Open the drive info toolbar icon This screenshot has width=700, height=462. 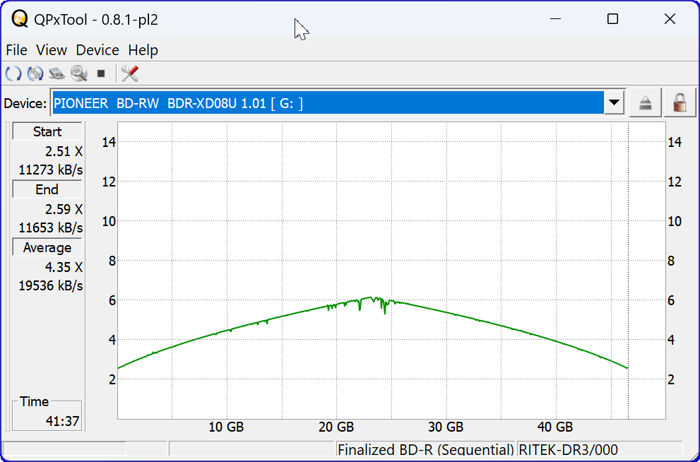pyautogui.click(x=57, y=74)
